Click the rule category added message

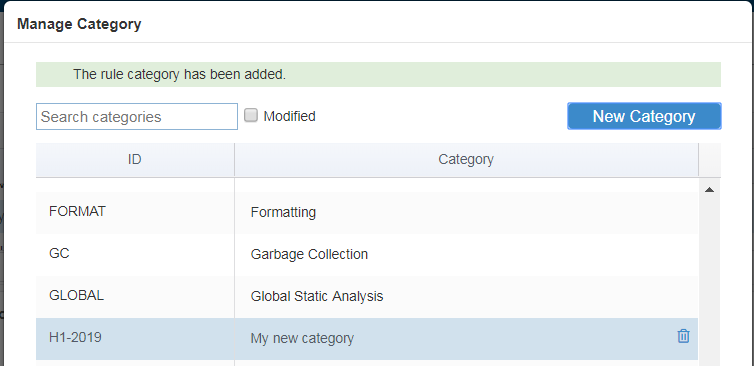[x=179, y=75]
